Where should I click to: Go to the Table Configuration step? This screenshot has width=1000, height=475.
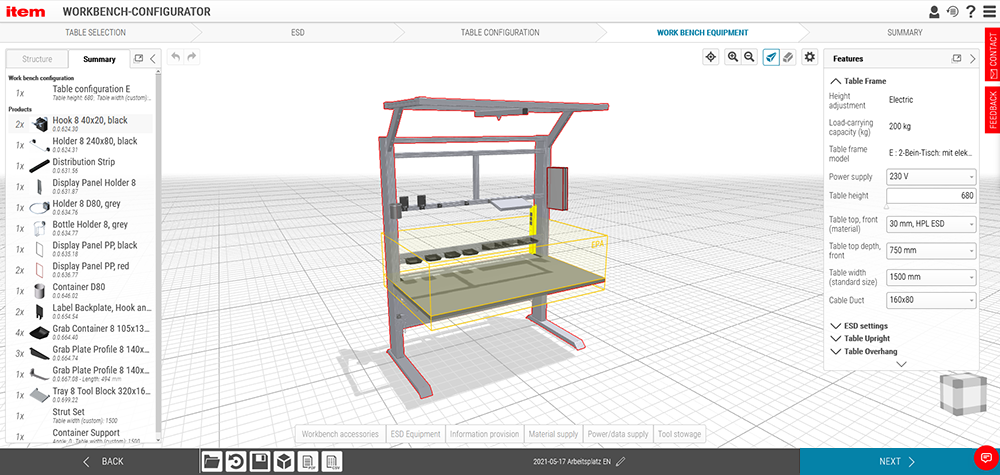coord(500,32)
